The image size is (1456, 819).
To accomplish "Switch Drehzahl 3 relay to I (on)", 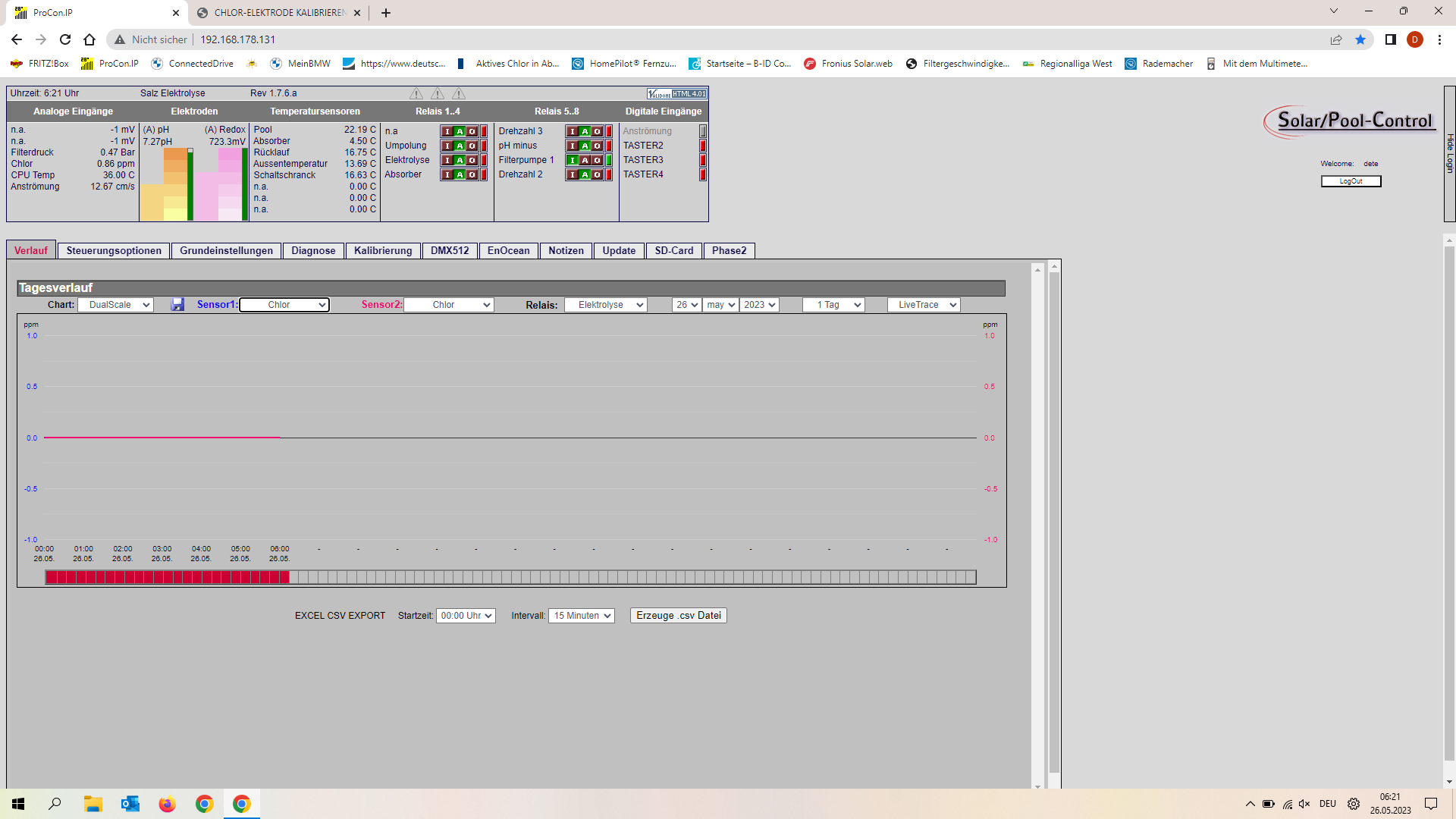I will pyautogui.click(x=573, y=131).
